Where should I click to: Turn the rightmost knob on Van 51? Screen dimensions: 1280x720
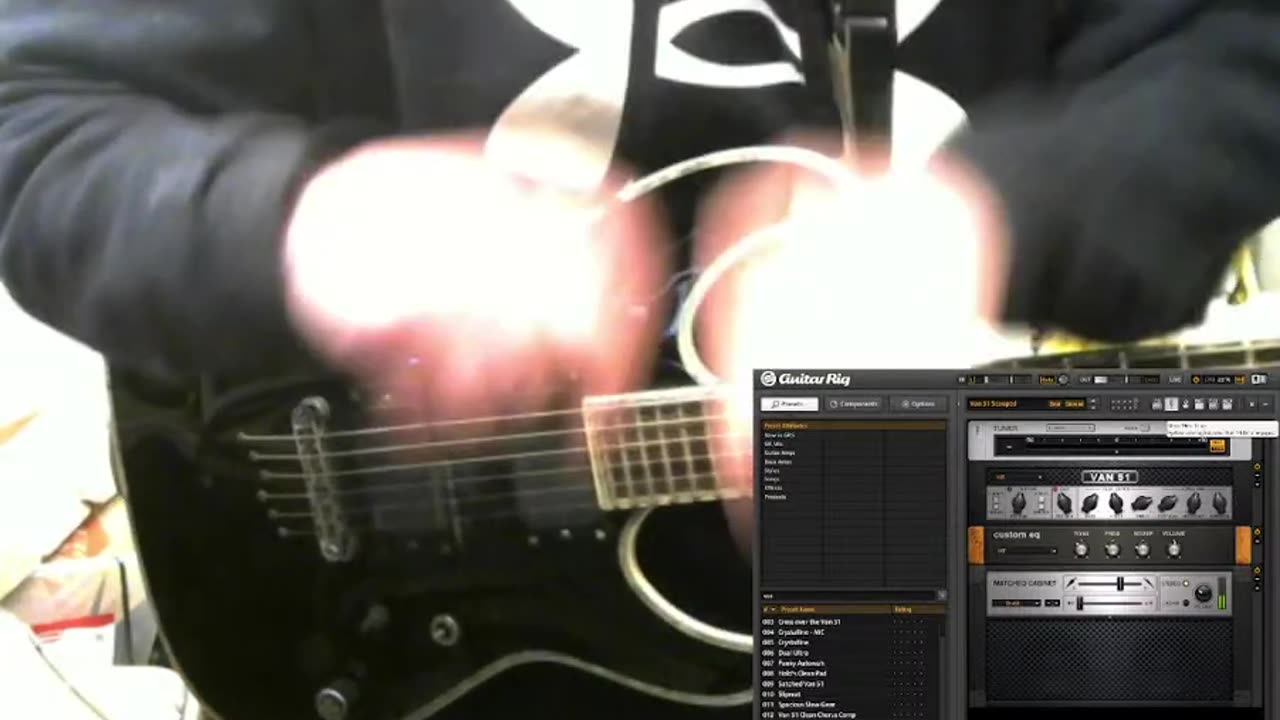pyautogui.click(x=1219, y=503)
